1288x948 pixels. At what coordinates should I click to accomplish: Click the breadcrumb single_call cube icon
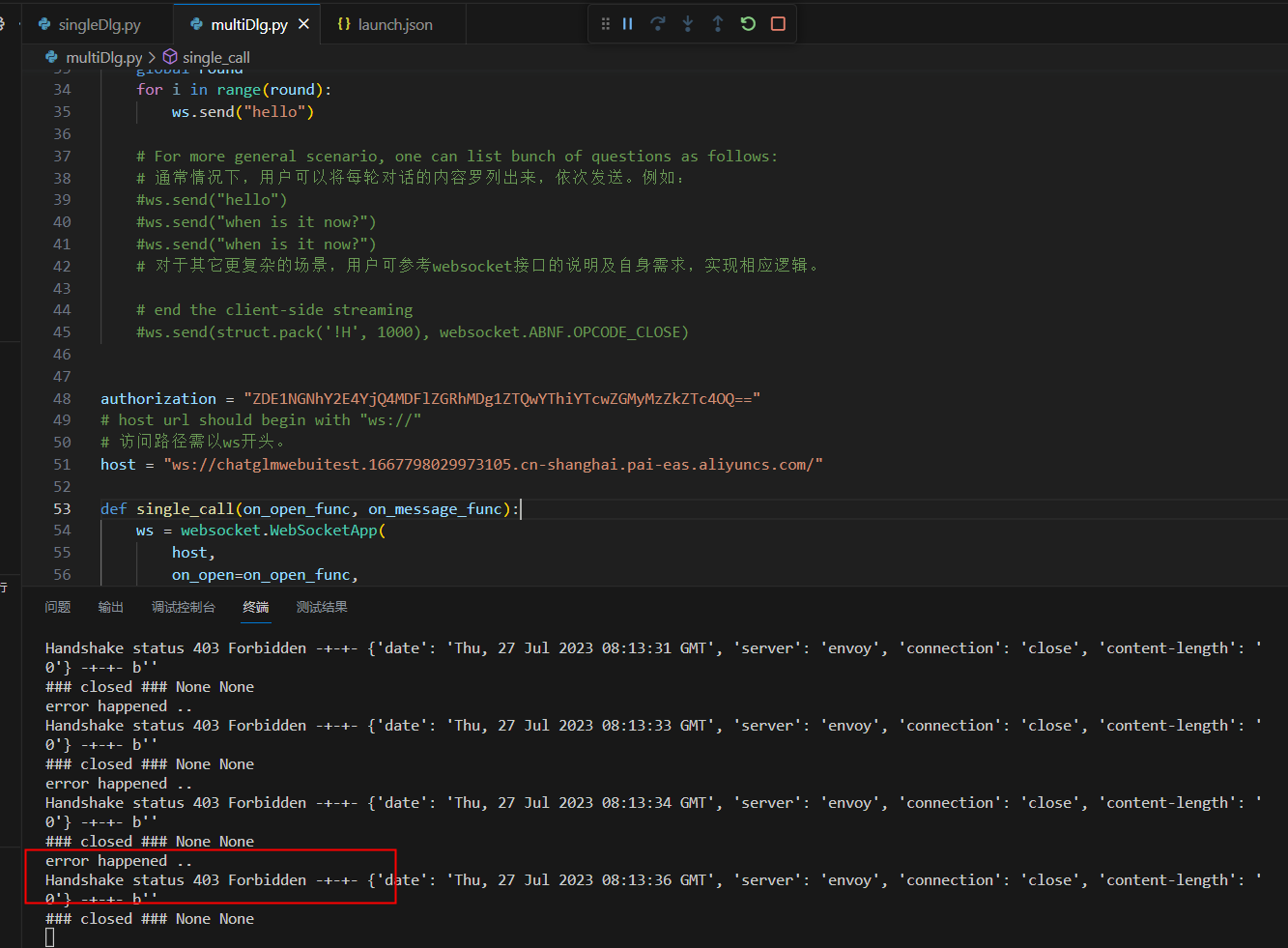tap(170, 57)
